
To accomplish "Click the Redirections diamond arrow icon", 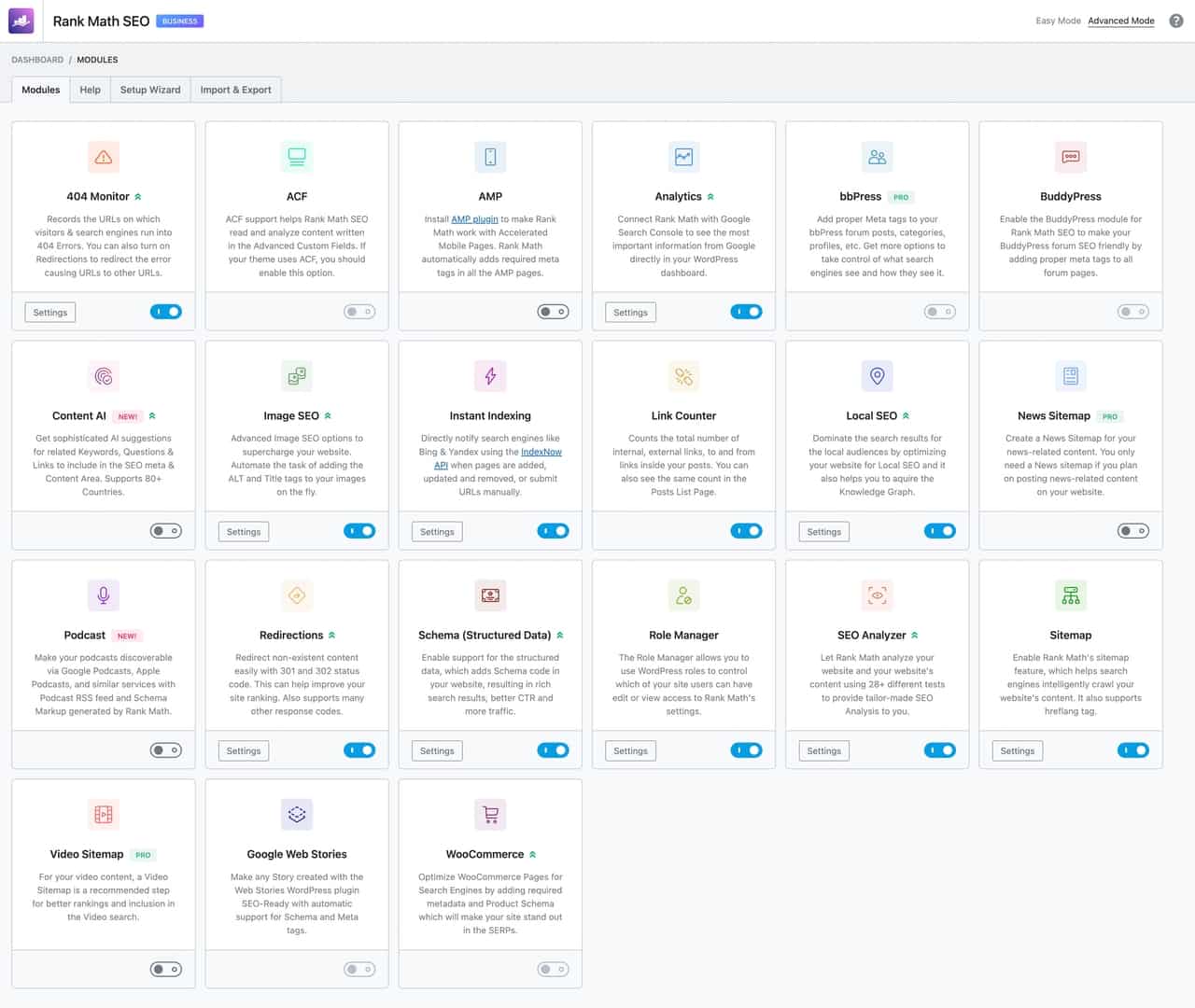I will point(297,595).
